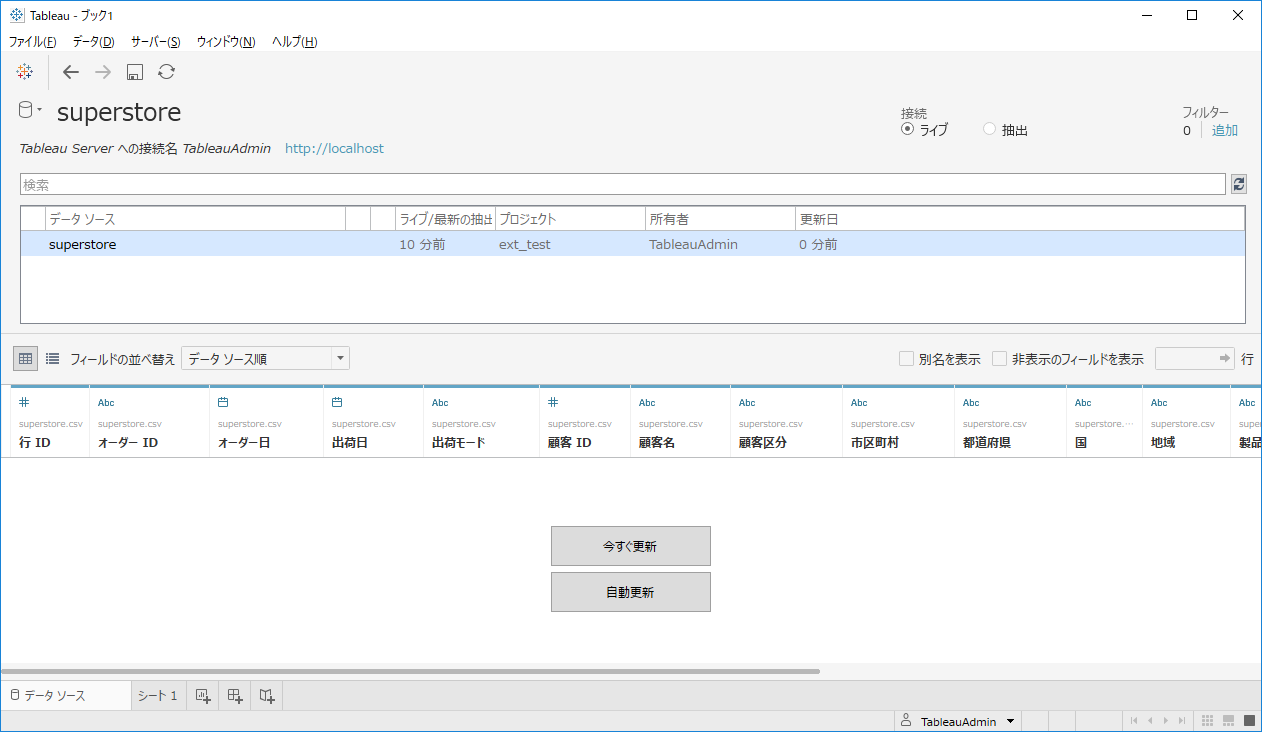Go to last sheet navigation arrow
Viewport: 1262px width, 732px height.
(1182, 721)
